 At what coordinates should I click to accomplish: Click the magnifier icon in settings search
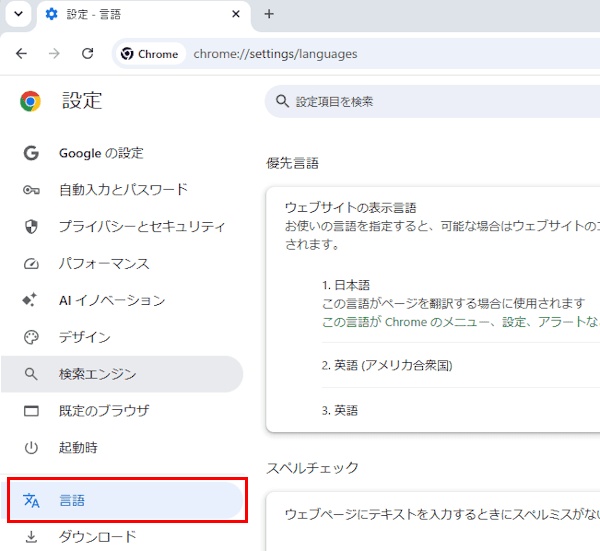[x=282, y=101]
